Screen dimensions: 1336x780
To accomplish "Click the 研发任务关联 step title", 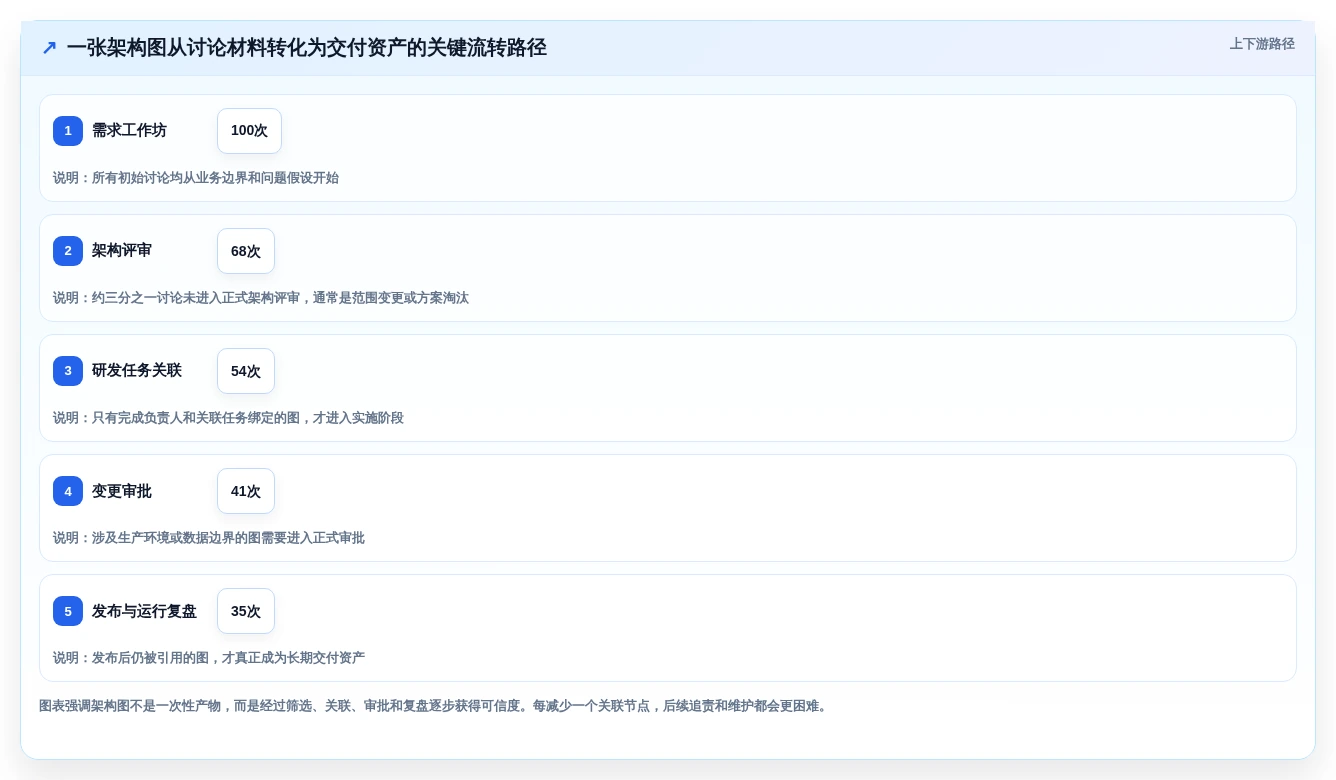I will (x=137, y=371).
